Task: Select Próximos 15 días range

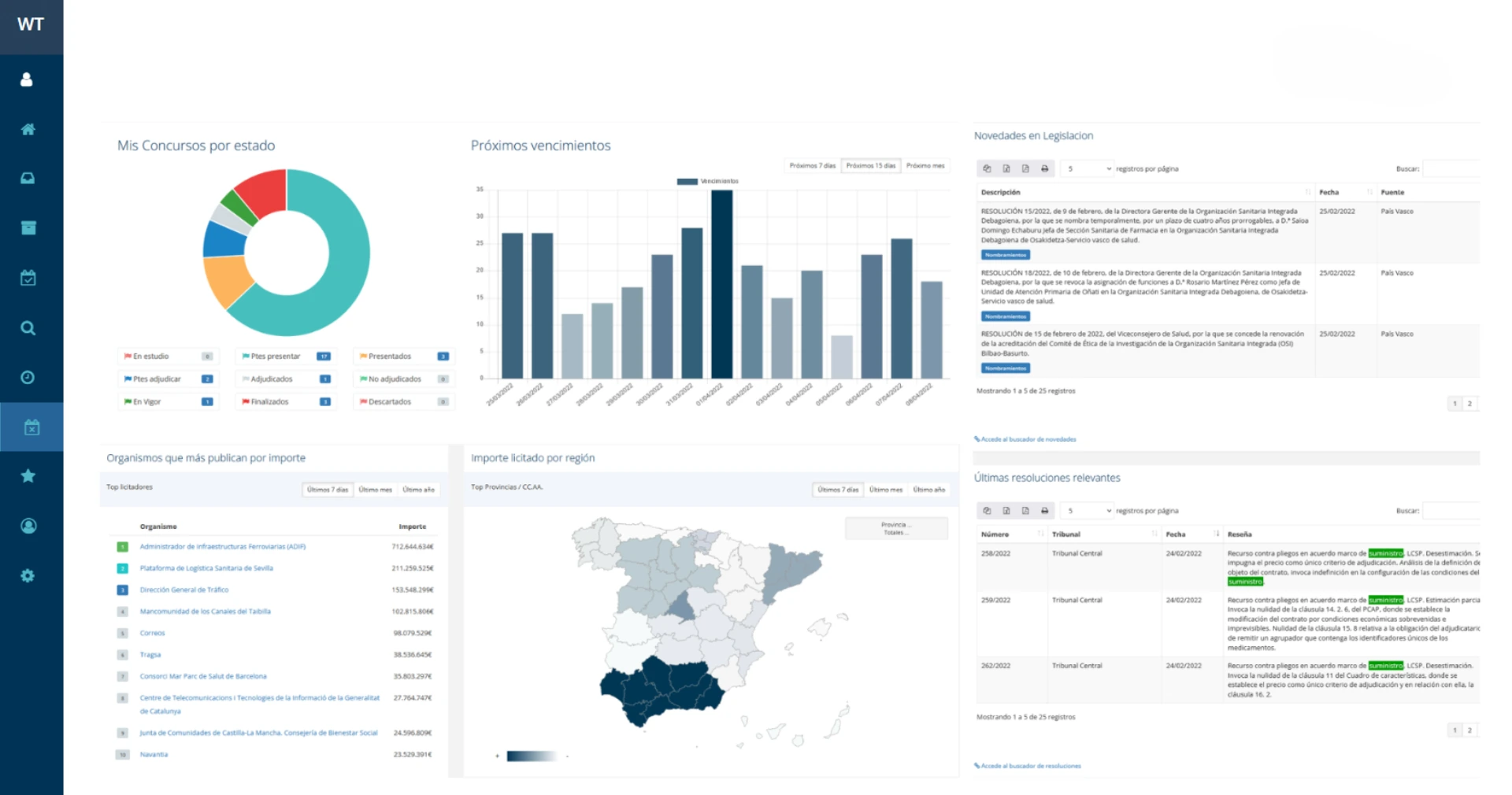Action: point(870,166)
